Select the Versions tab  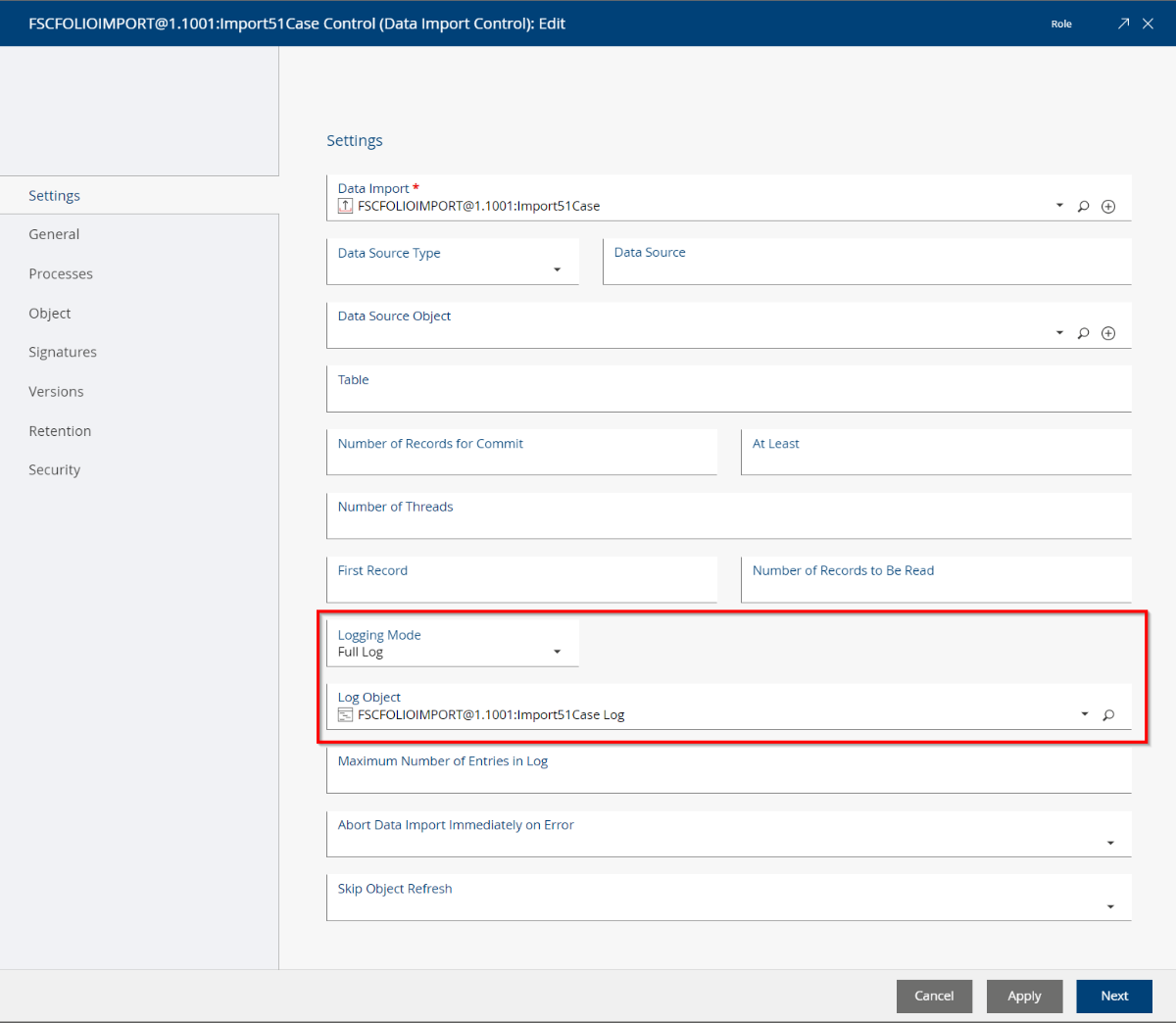[56, 391]
